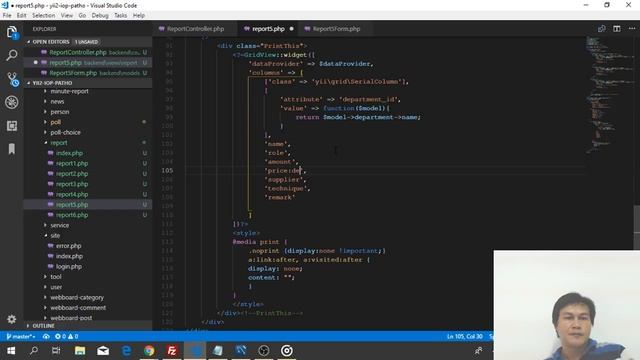Open the Extensions view icon
Viewport: 640px width, 360px height.
click(12, 126)
